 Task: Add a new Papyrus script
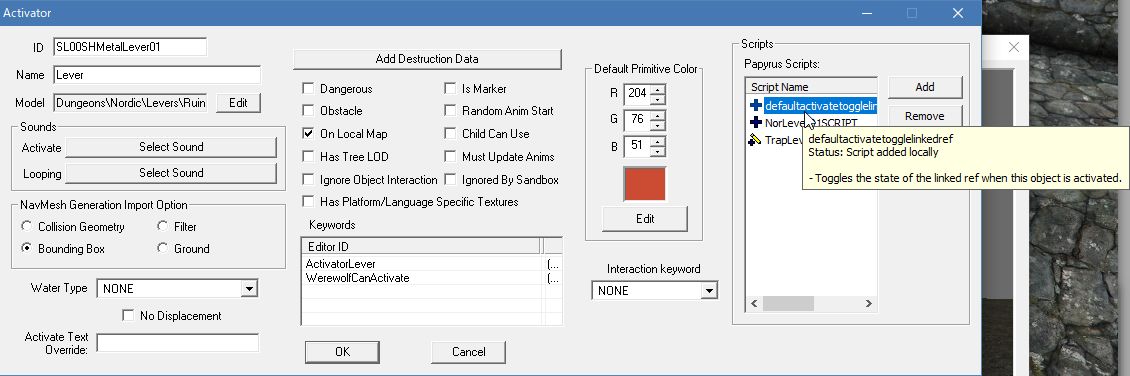925,87
